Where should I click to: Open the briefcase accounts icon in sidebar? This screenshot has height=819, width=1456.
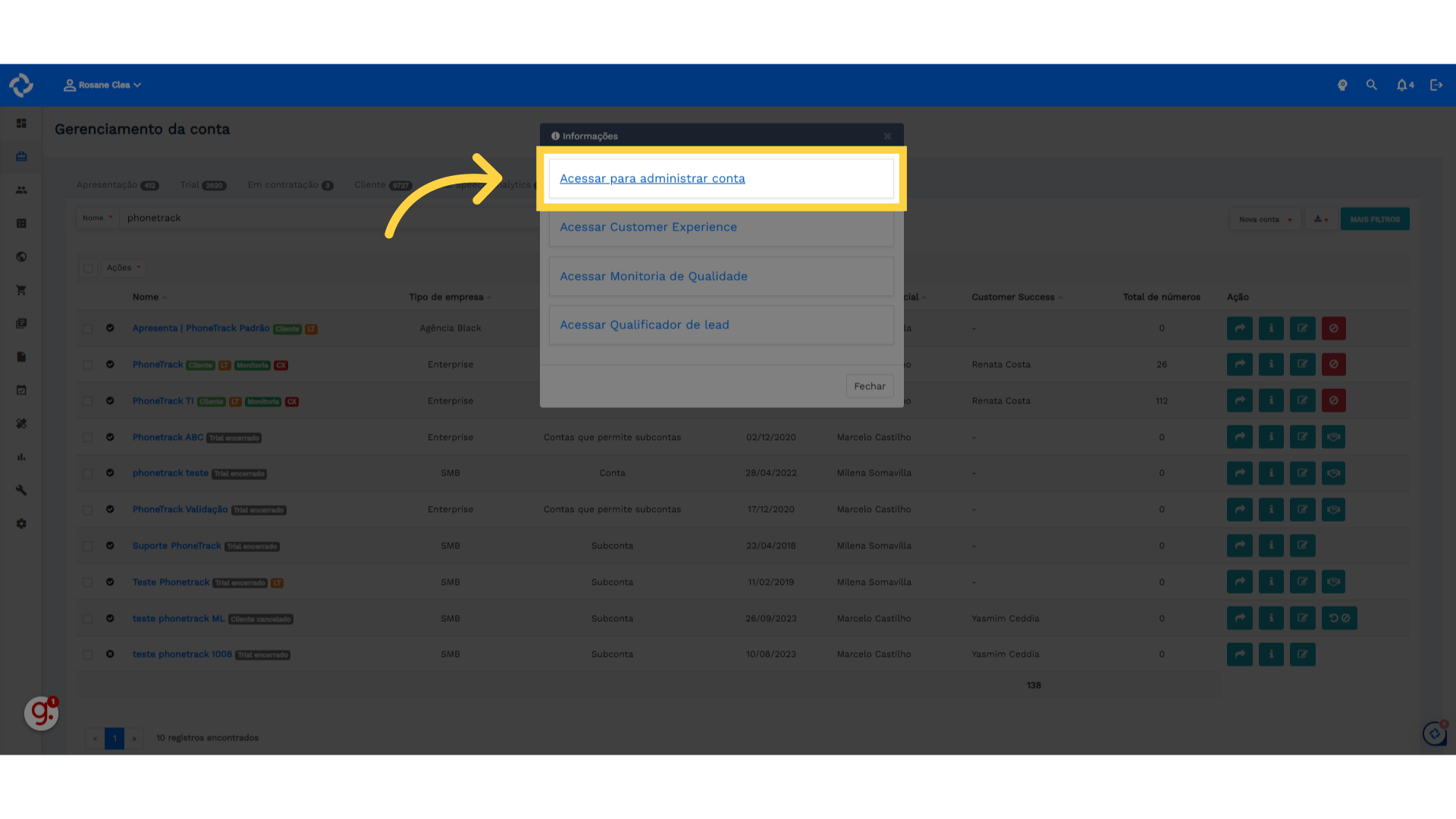point(21,156)
